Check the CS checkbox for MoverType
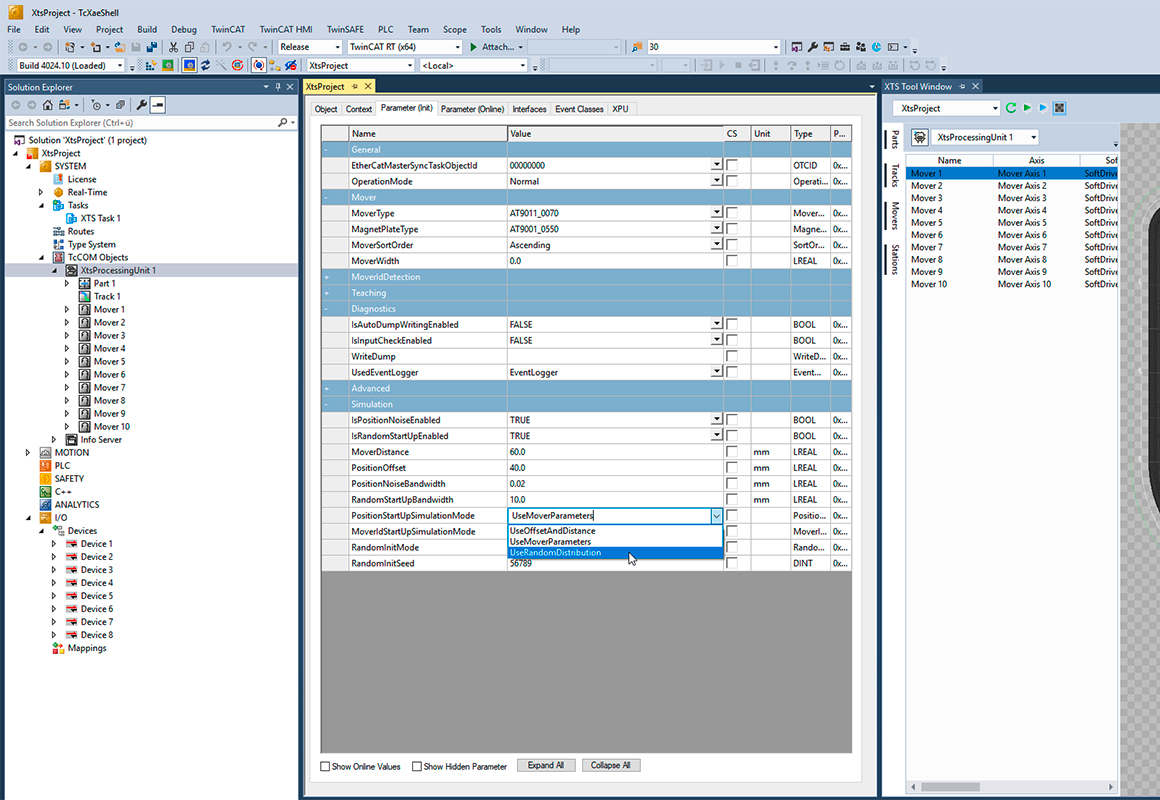The width and height of the screenshot is (1160, 800). (733, 213)
